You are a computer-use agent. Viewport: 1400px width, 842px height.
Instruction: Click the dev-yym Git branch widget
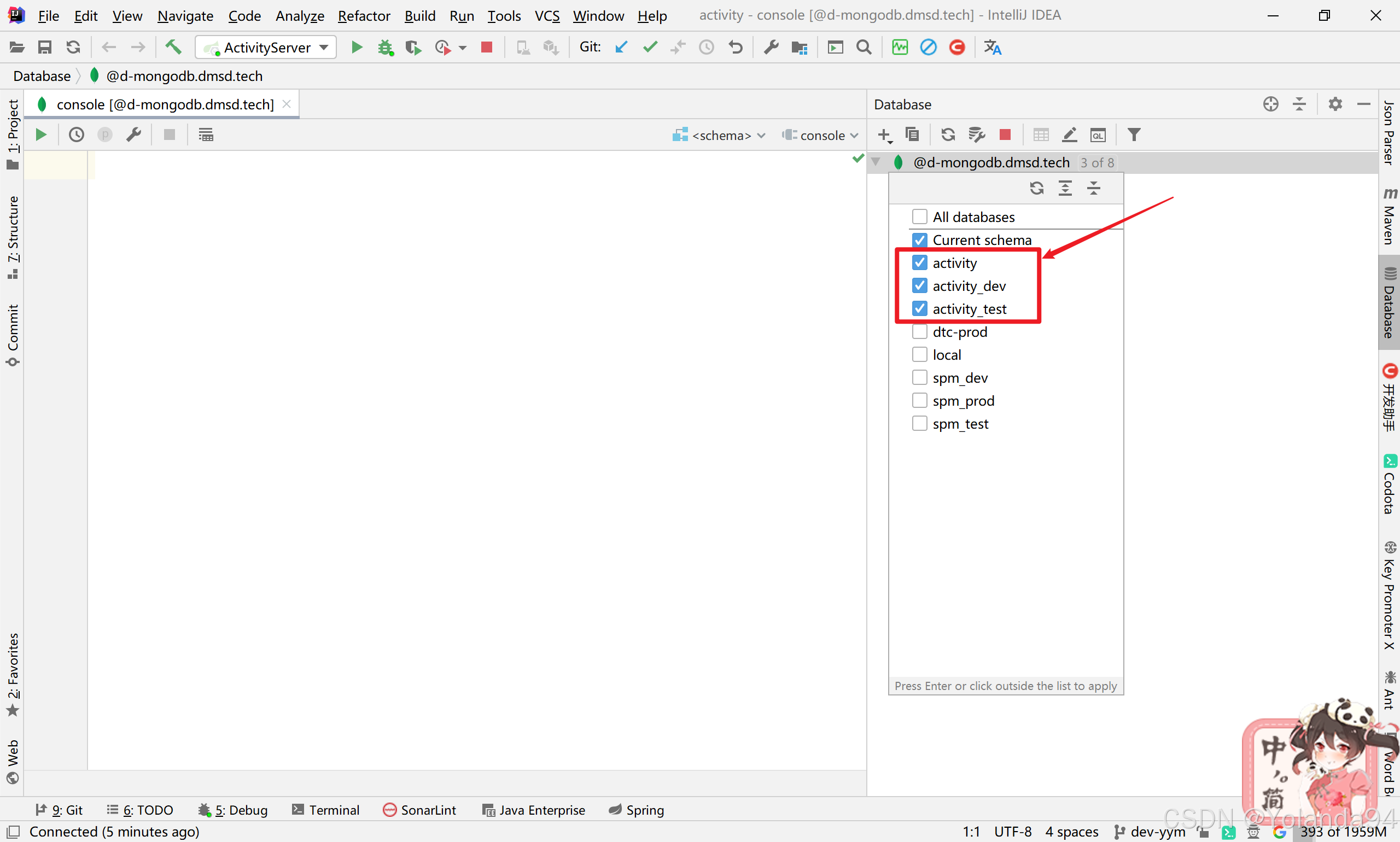(1150, 832)
